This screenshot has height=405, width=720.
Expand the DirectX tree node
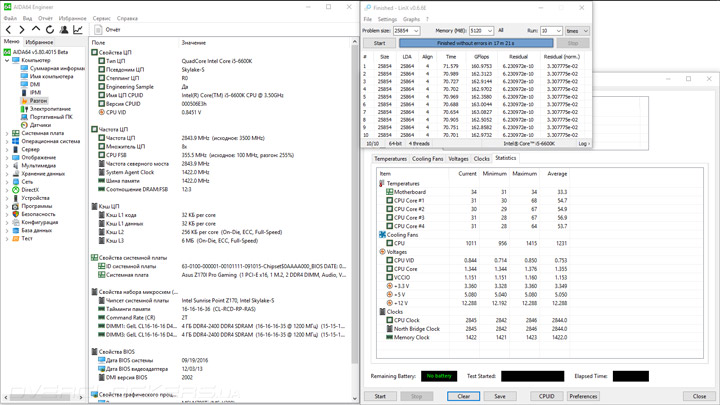click(x=7, y=190)
